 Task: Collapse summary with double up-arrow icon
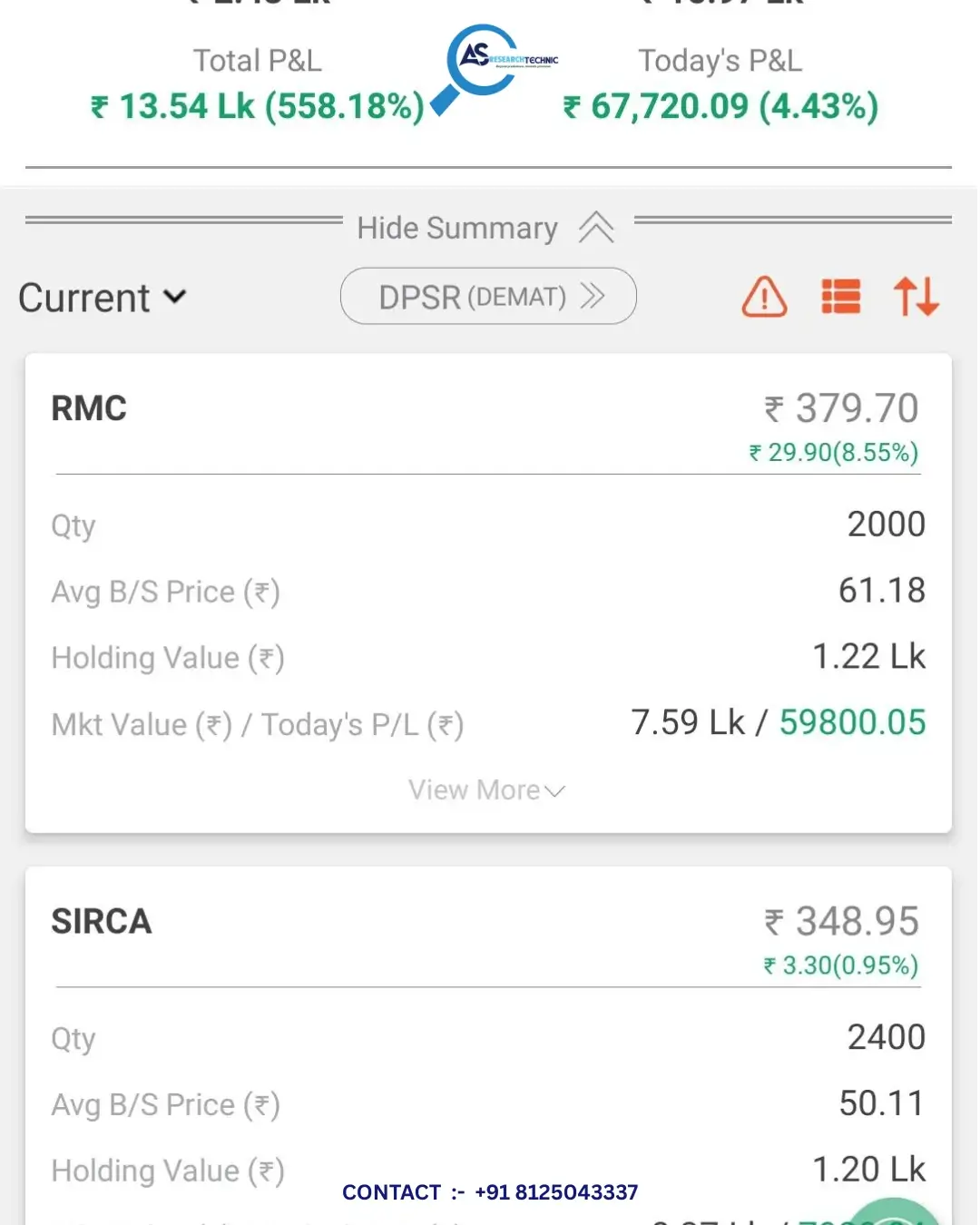(x=597, y=228)
